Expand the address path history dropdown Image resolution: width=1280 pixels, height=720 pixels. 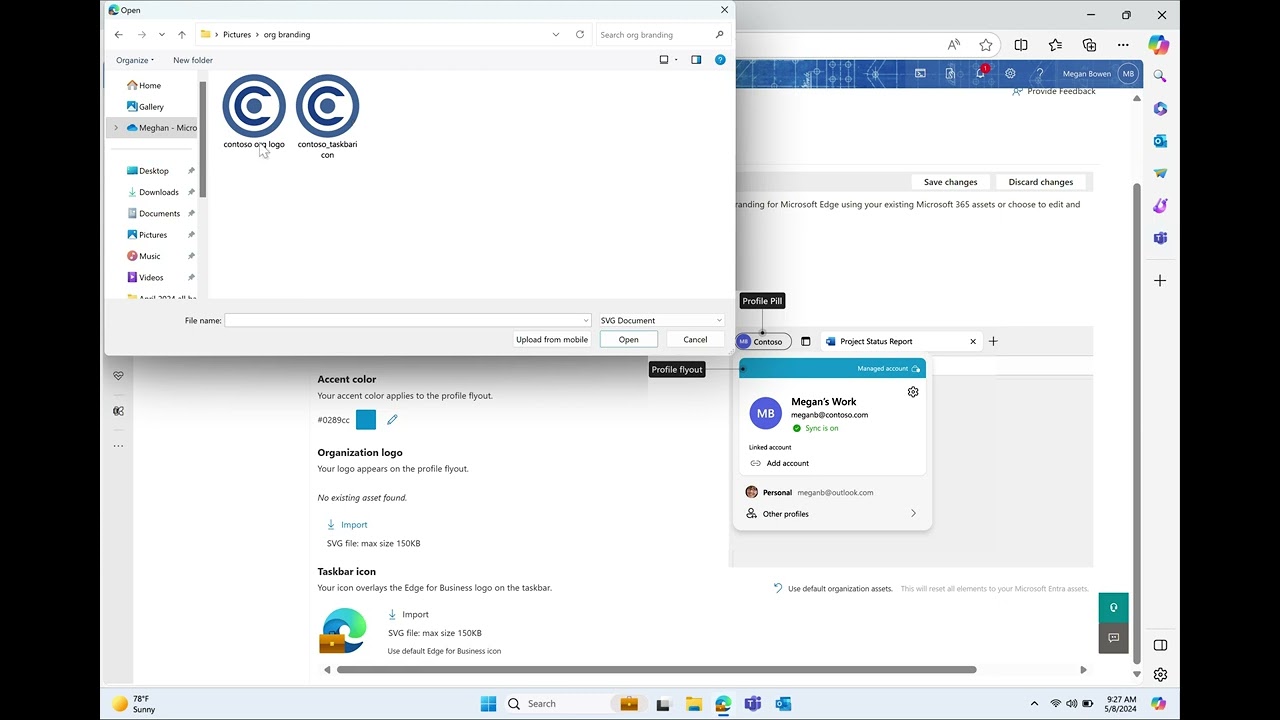click(556, 34)
